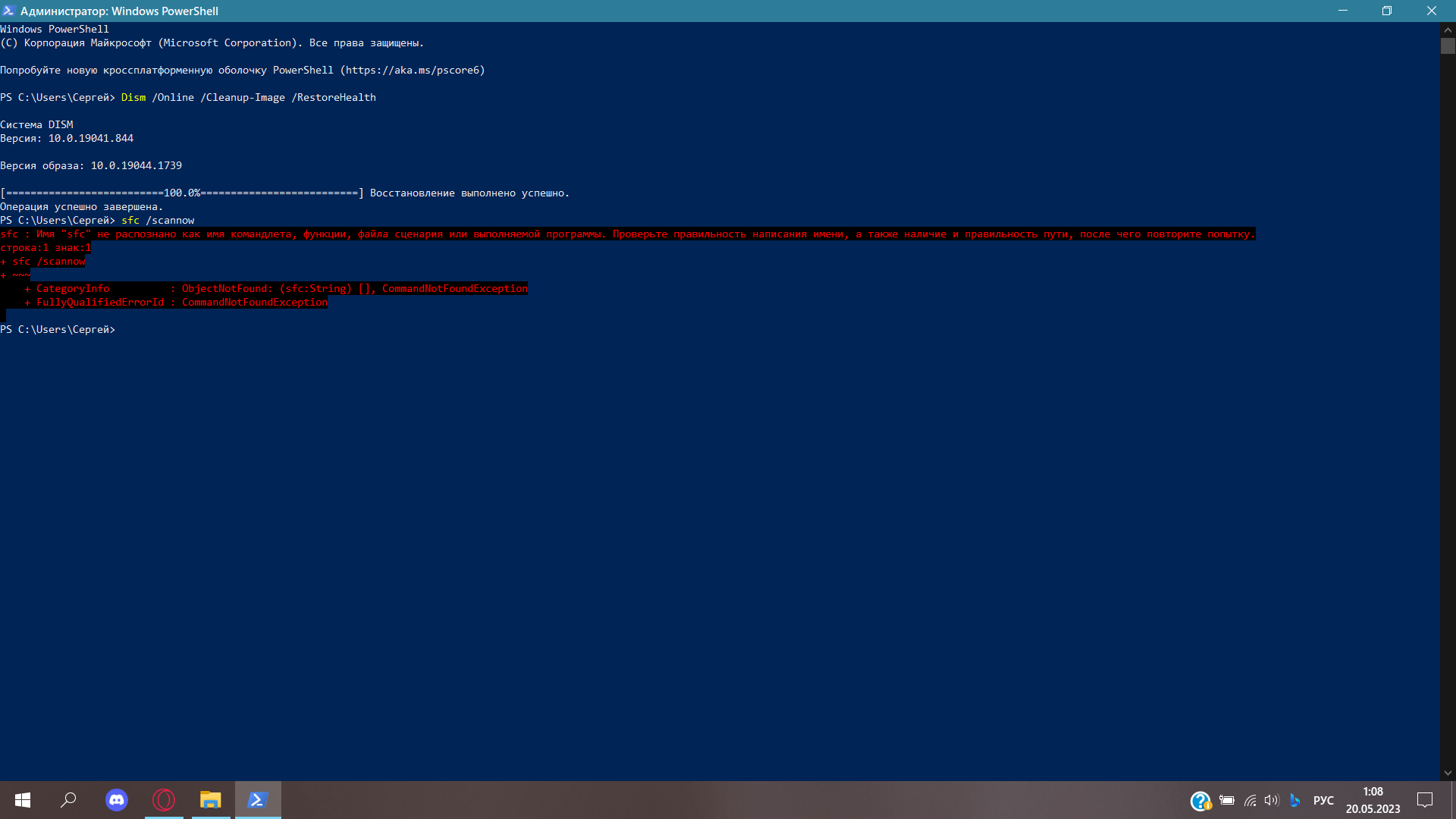Restore down the PowerShell window
1456x819 pixels.
point(1387,11)
